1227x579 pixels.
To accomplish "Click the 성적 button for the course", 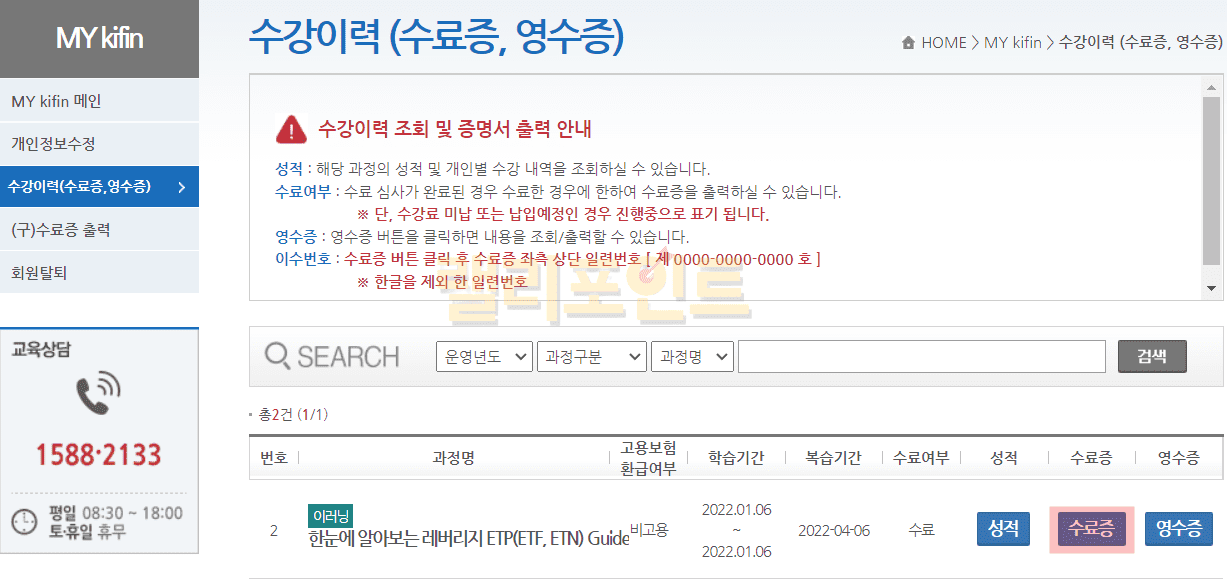I will [1003, 529].
